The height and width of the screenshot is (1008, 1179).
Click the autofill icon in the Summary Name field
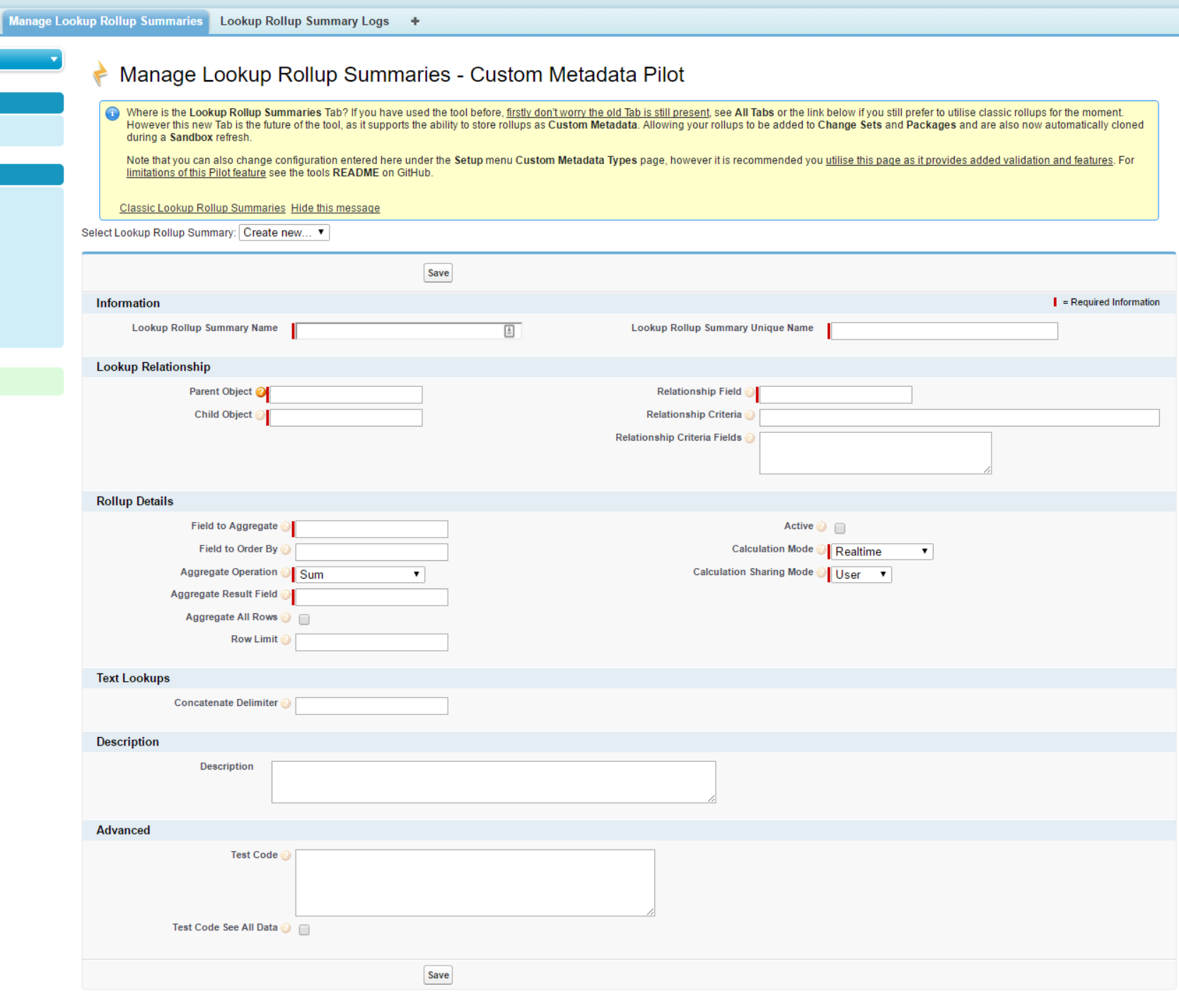click(509, 331)
